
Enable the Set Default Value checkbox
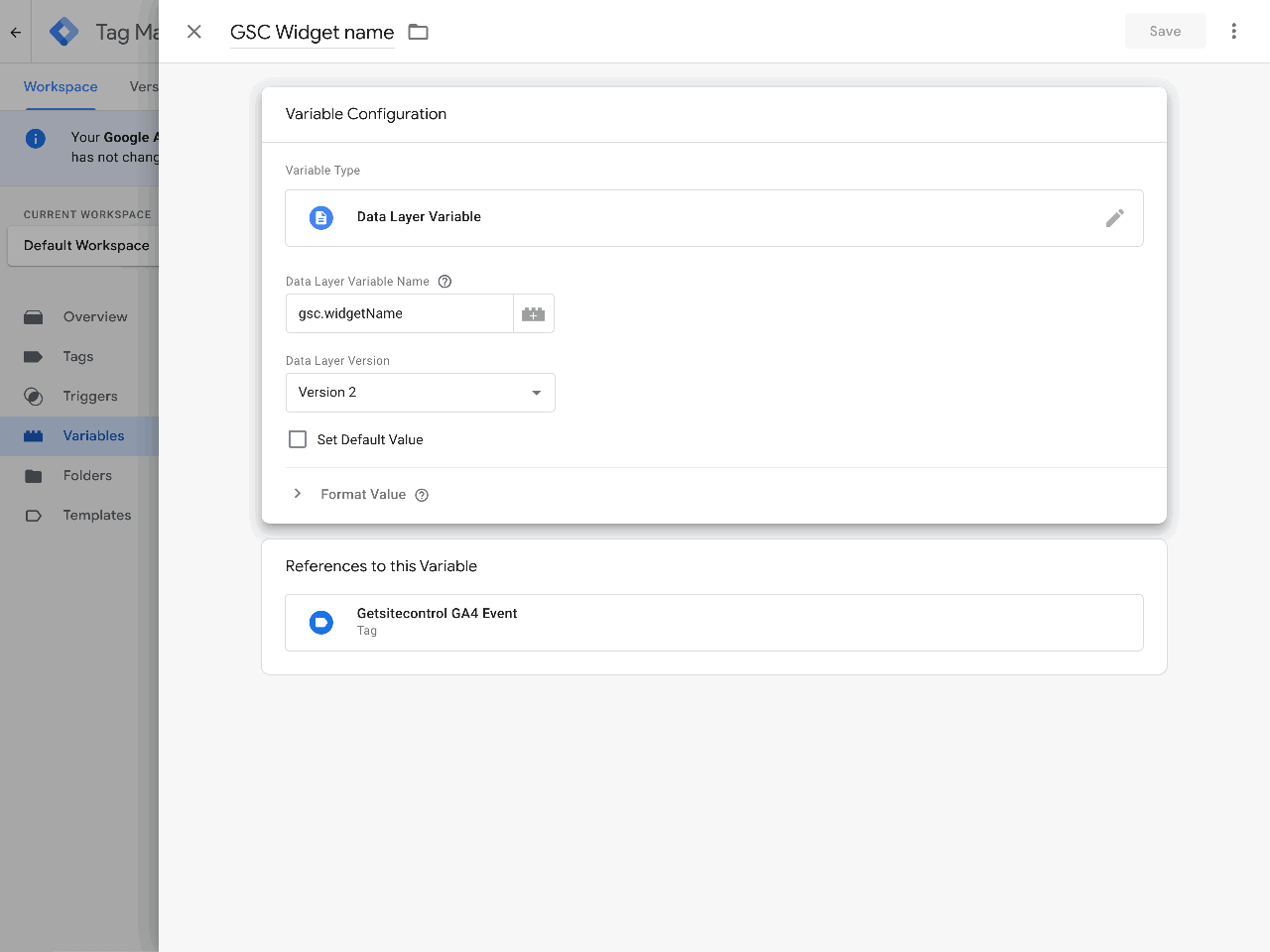[298, 438]
